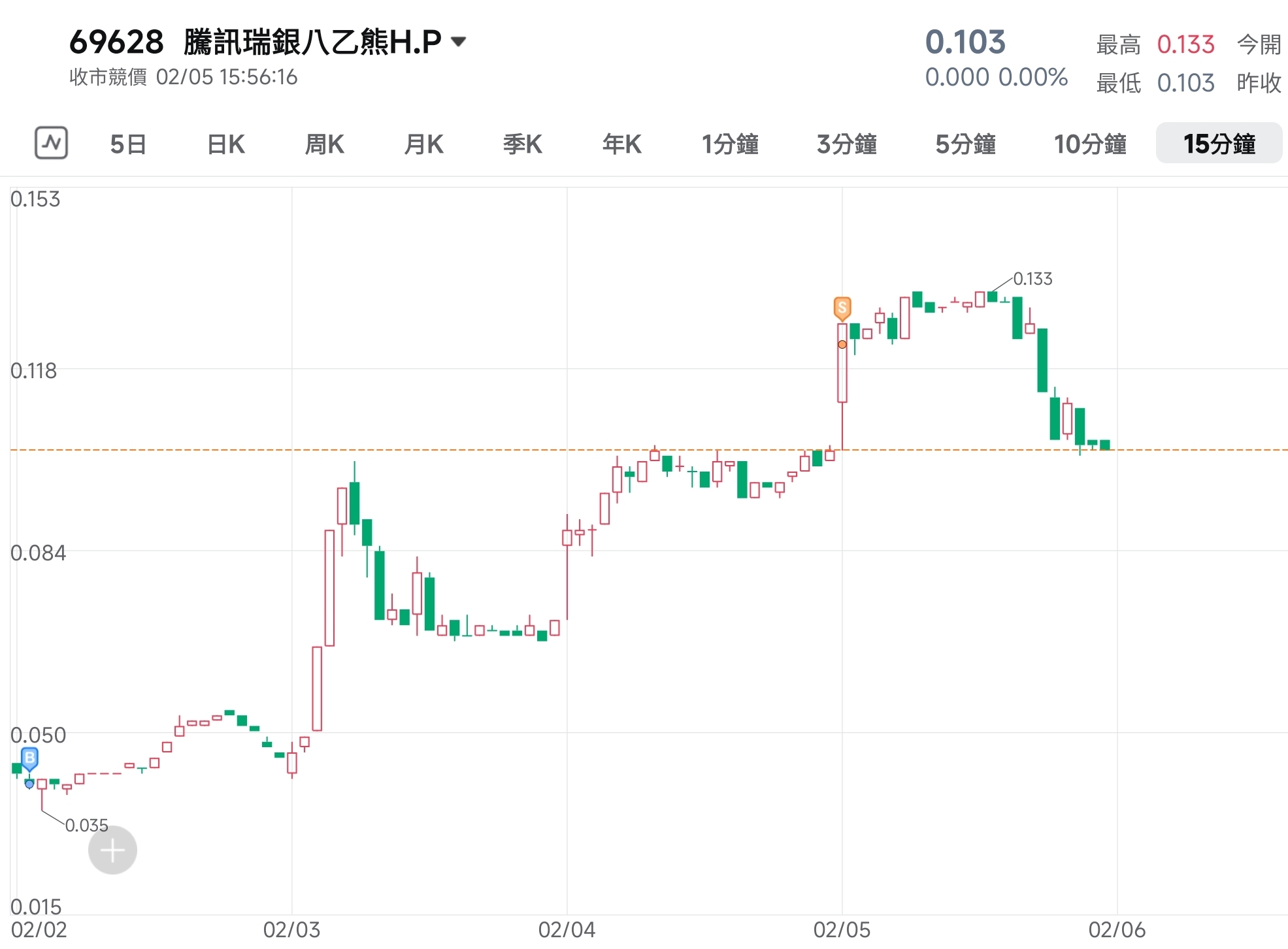Open the 月K monthly chart
Viewport: 1288px width, 949px height.
[x=423, y=144]
